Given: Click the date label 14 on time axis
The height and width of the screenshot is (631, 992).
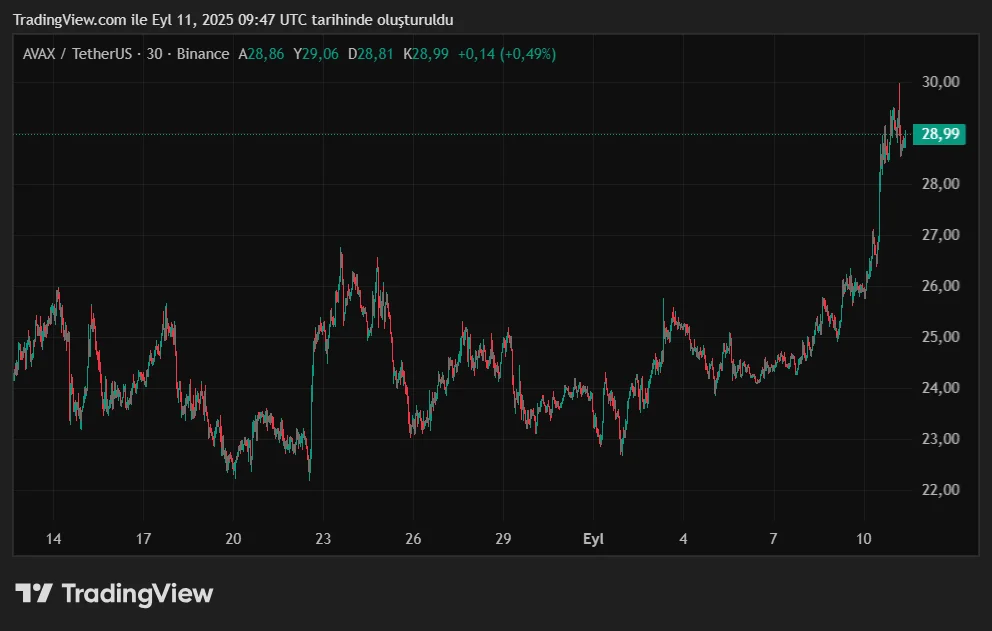Looking at the screenshot, I should coord(53,539).
